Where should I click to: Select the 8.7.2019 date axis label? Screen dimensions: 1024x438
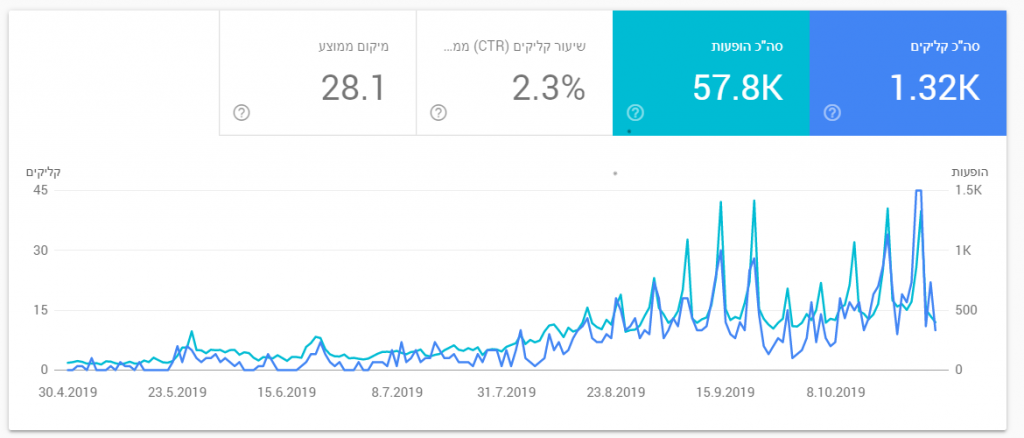(x=397, y=392)
